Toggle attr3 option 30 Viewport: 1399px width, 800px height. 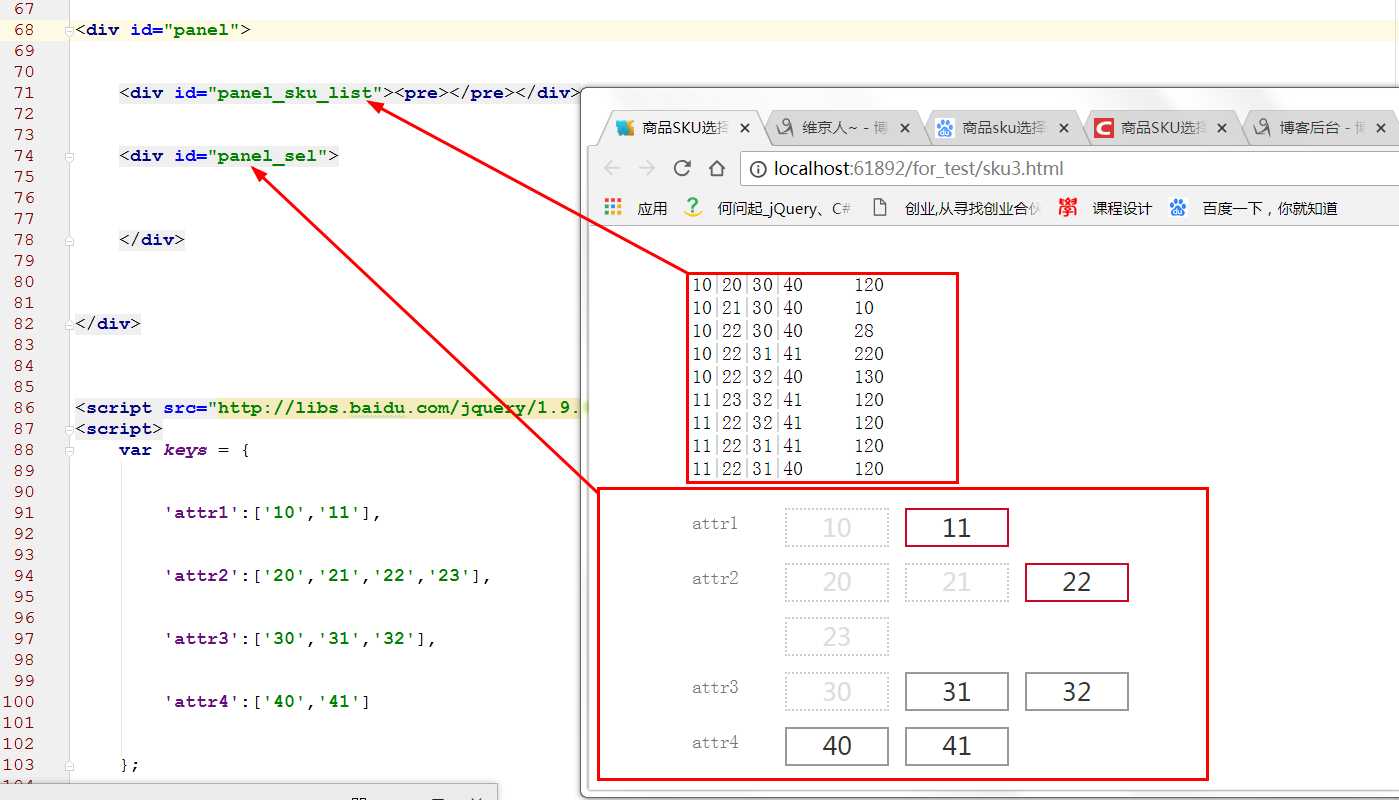[837, 692]
